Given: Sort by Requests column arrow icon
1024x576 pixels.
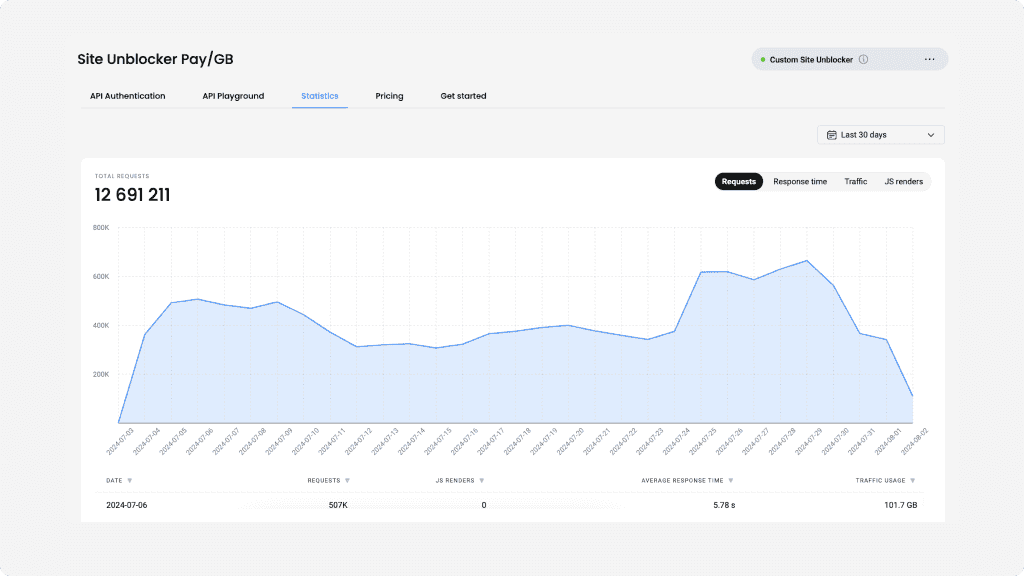Looking at the screenshot, I should click(347, 481).
